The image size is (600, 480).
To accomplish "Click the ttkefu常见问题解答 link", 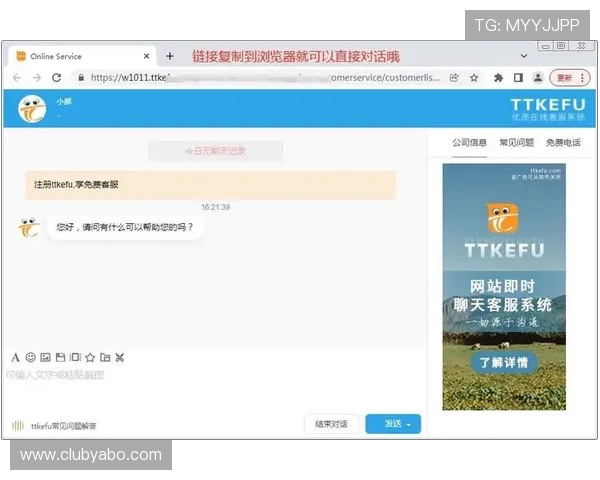I will click(x=64, y=426).
